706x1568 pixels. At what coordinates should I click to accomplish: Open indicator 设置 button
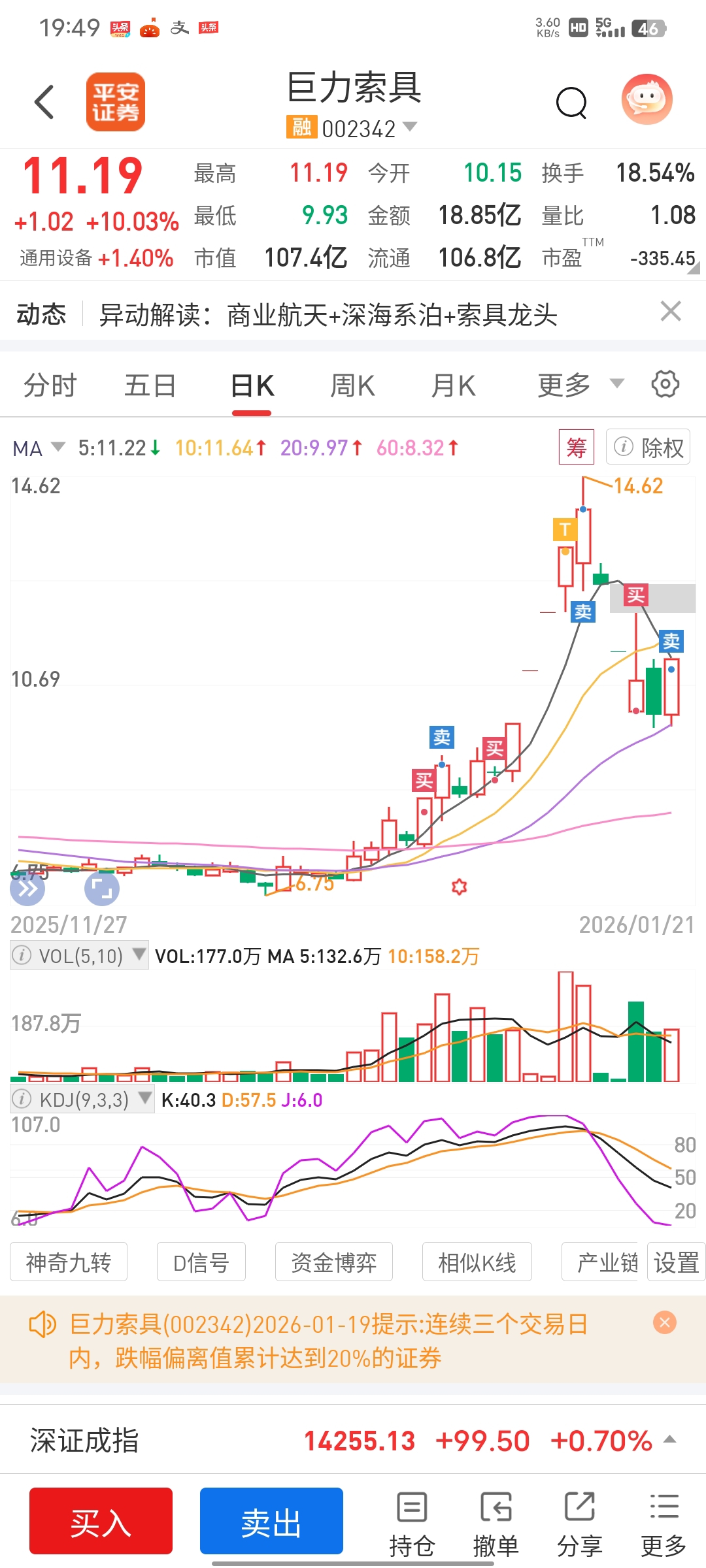click(x=677, y=1262)
